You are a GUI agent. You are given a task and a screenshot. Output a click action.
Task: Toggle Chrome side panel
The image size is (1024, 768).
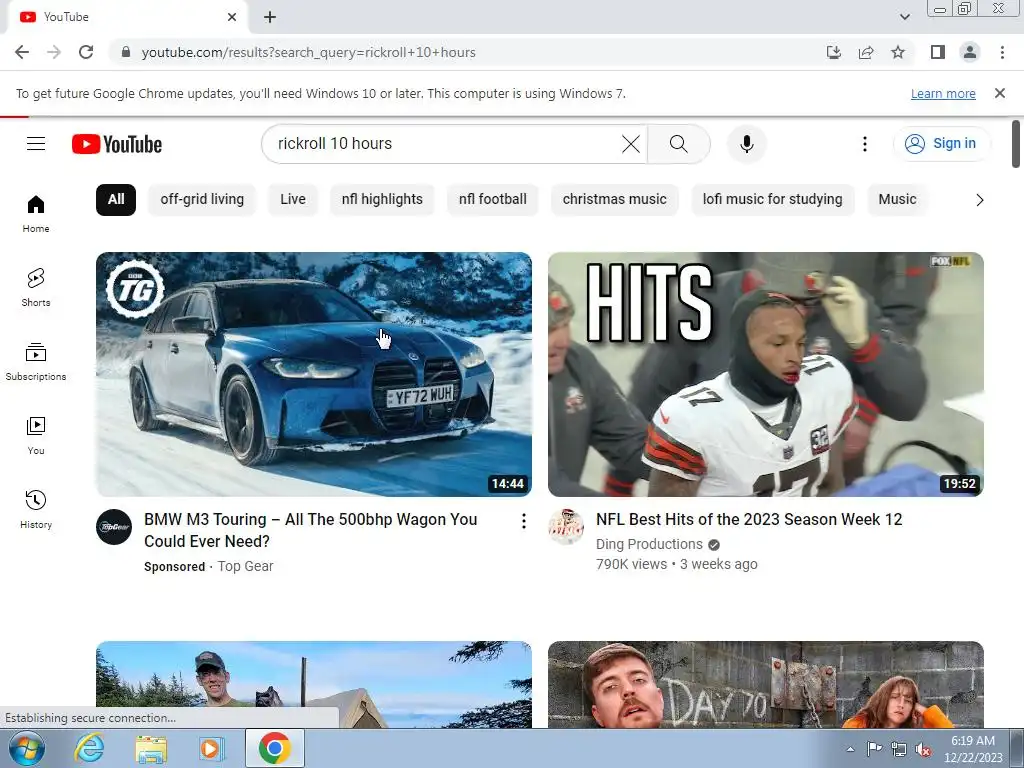[x=938, y=52]
